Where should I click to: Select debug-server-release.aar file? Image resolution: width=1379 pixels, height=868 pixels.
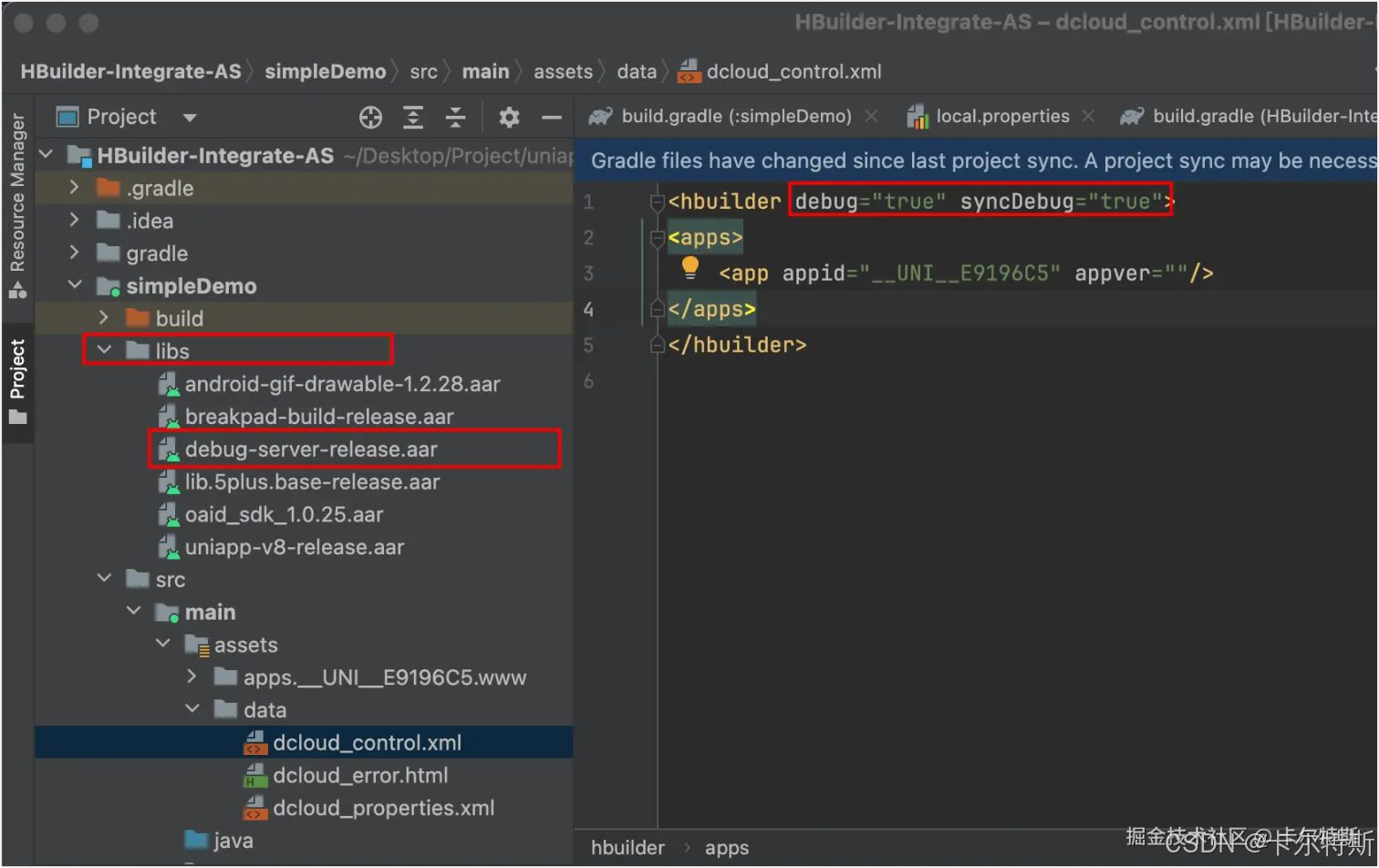point(311,449)
